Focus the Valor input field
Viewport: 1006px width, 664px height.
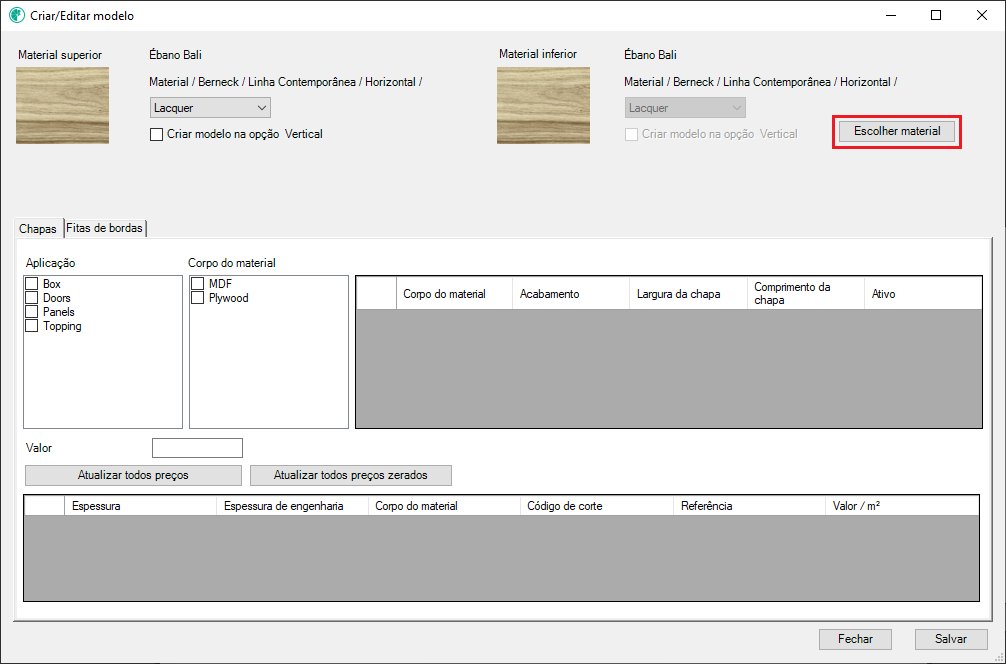tap(197, 448)
